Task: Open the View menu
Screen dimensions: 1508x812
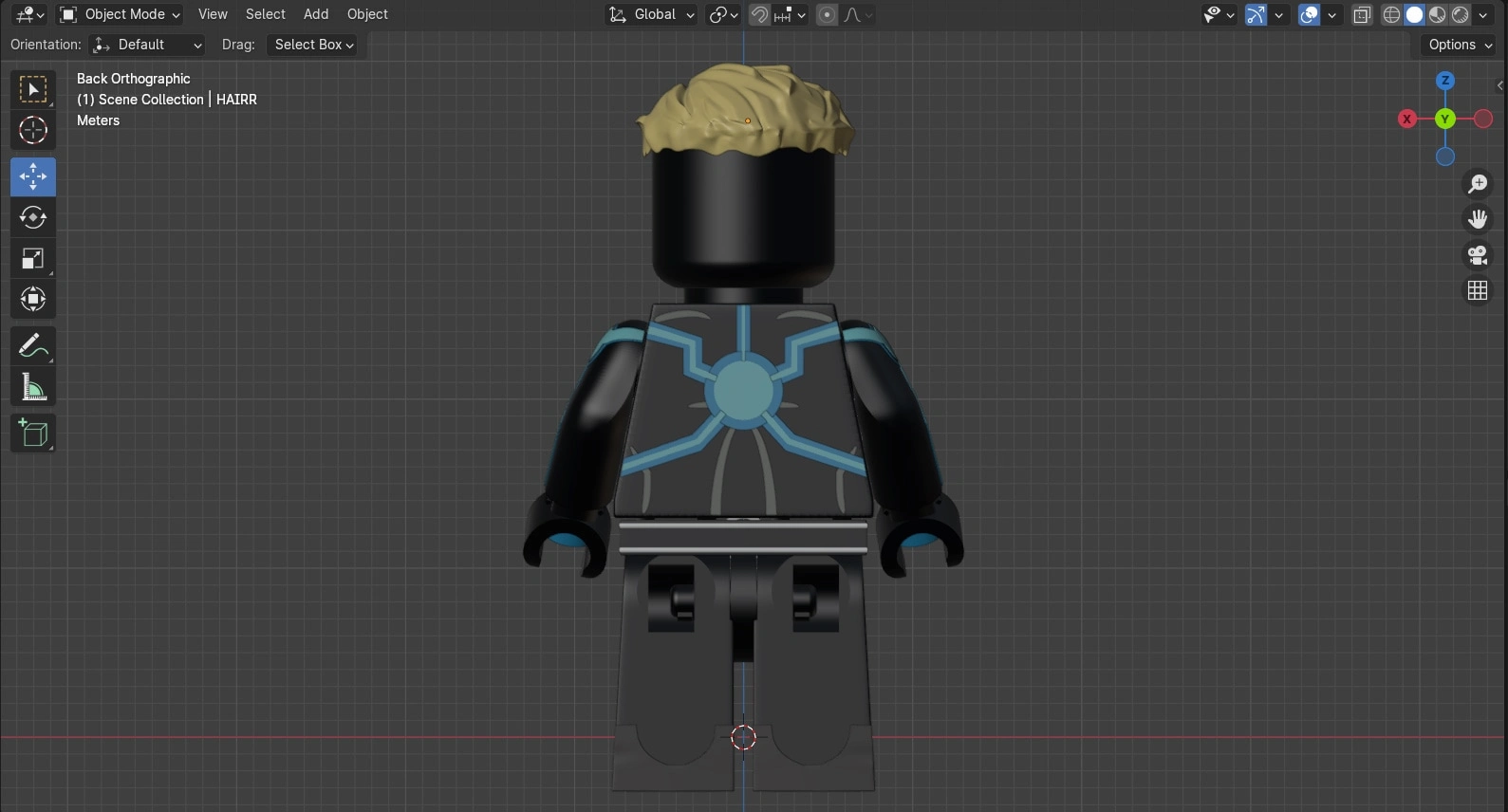Action: click(213, 14)
